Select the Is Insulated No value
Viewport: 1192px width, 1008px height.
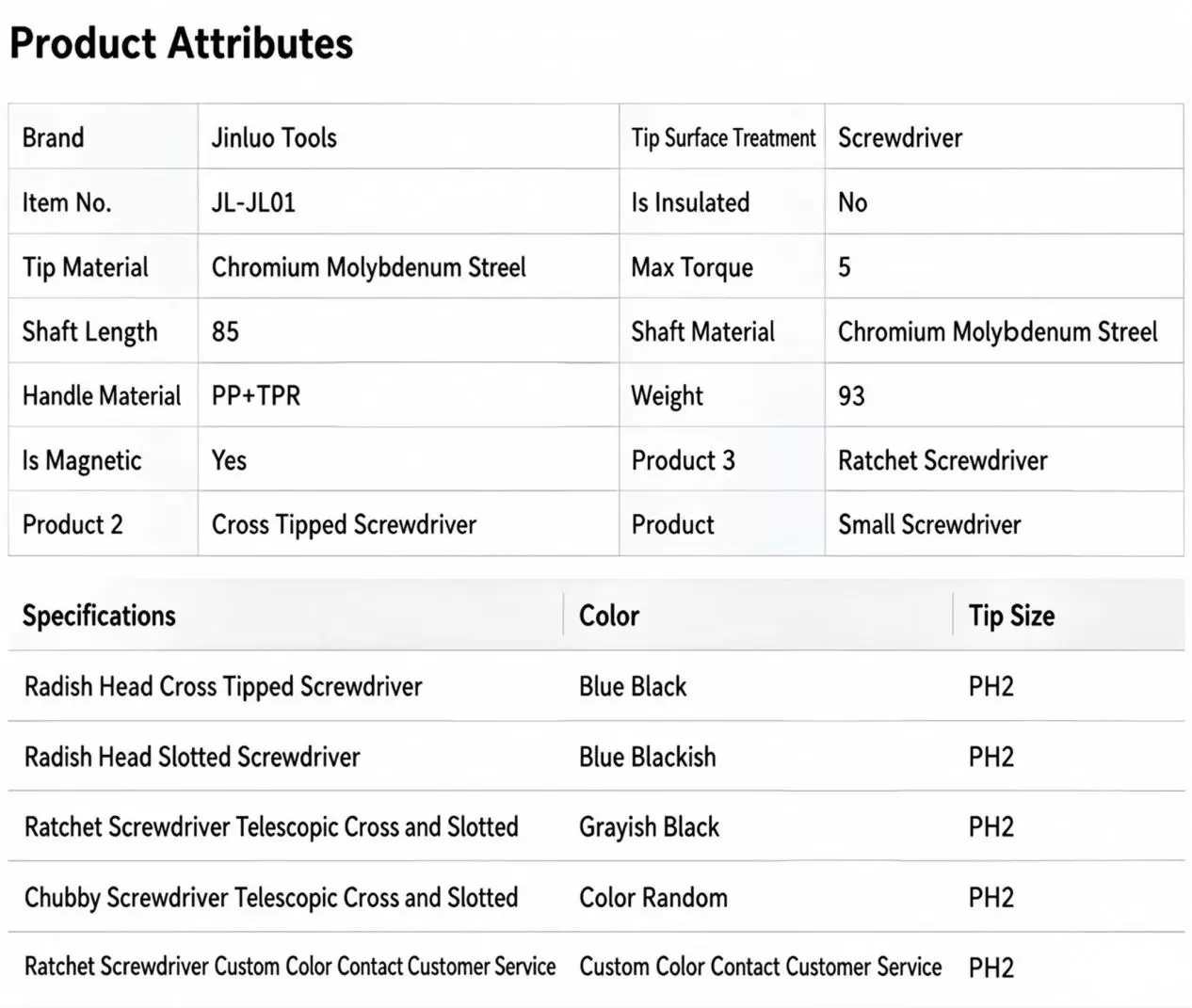coord(853,202)
